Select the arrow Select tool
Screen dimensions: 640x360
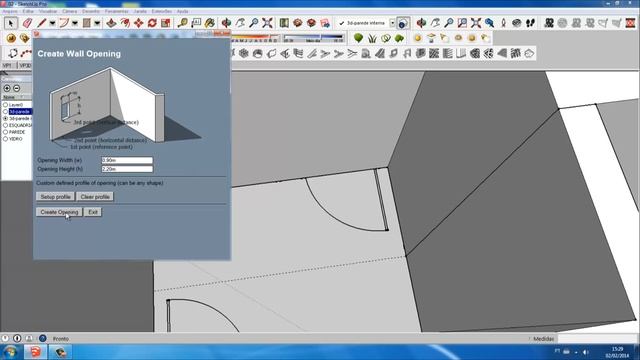click(x=11, y=23)
